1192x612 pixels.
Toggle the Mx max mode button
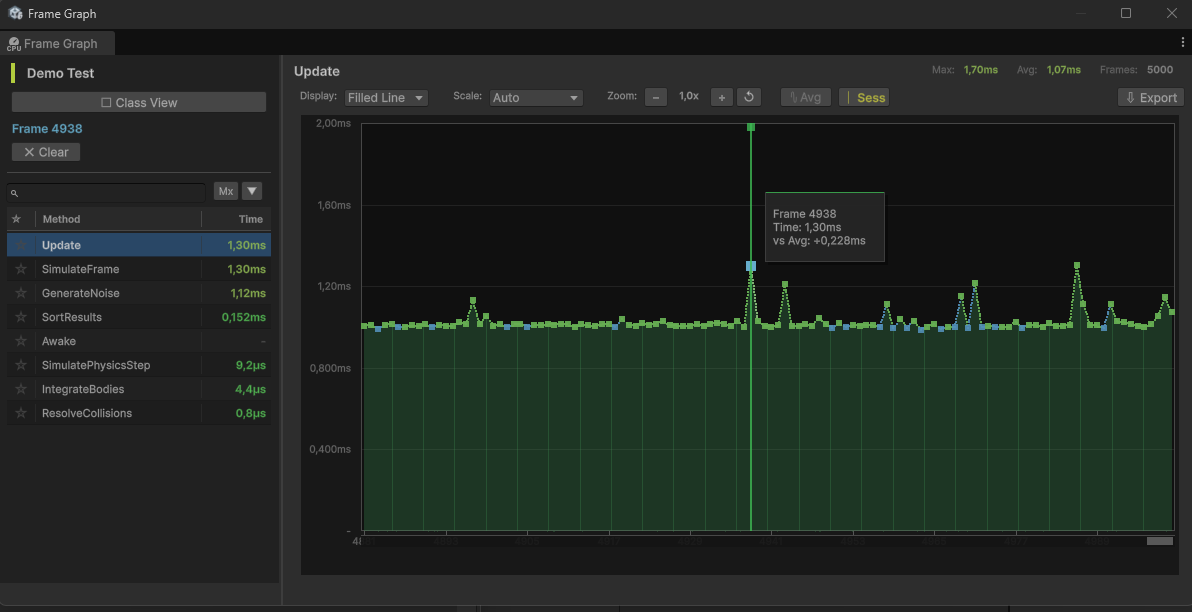pyautogui.click(x=226, y=191)
